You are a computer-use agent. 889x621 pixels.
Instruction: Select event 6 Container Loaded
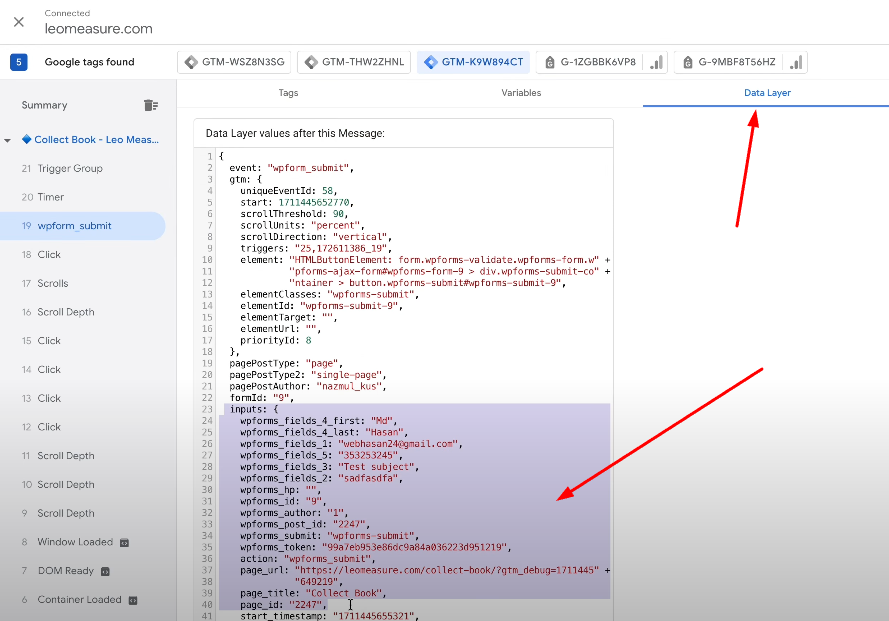83,599
